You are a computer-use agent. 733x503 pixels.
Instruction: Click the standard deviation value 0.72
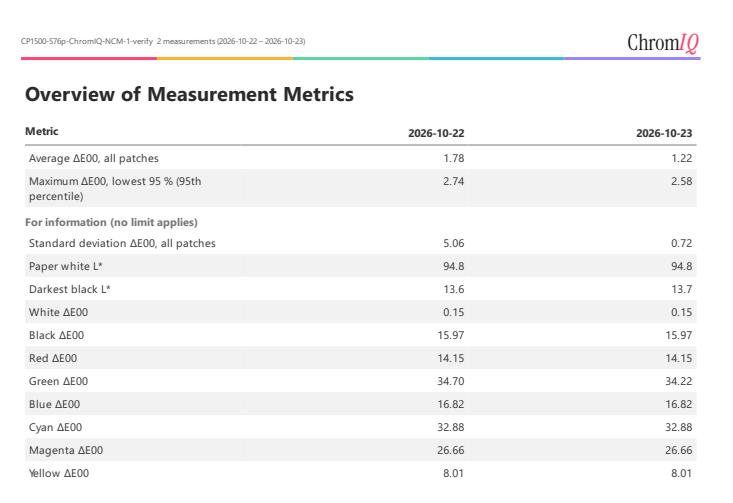coord(682,244)
